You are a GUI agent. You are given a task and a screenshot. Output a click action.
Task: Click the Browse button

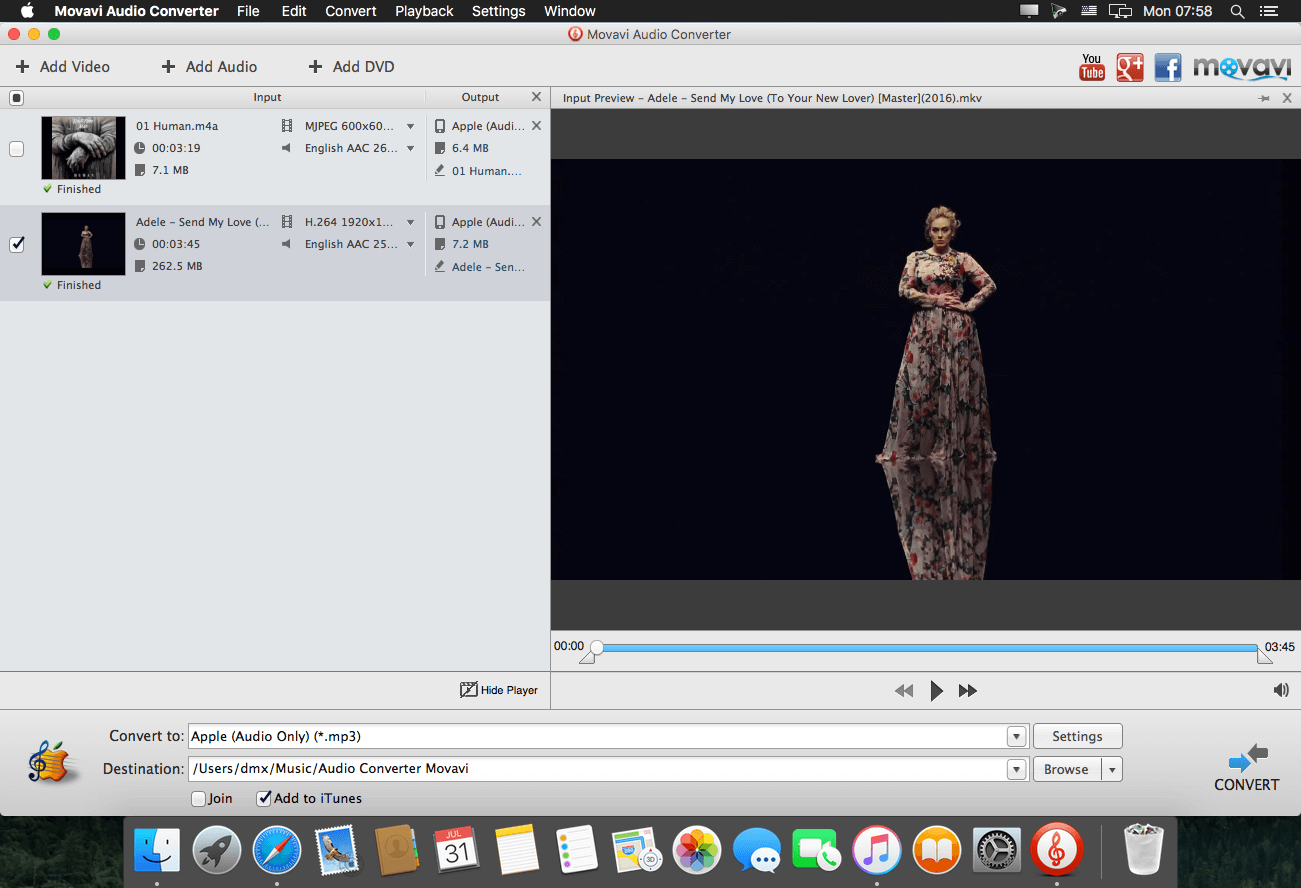coord(1066,769)
